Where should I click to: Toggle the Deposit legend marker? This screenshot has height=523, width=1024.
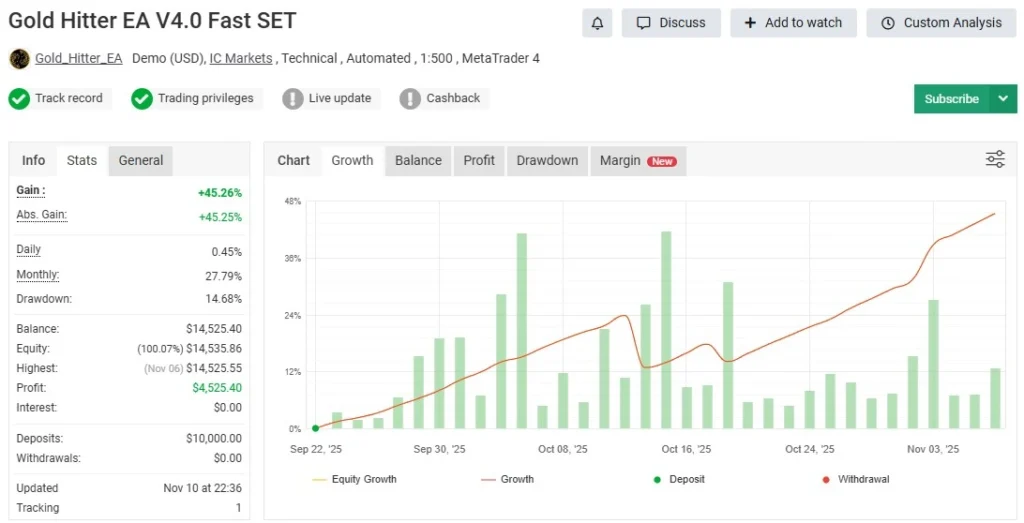[657, 479]
